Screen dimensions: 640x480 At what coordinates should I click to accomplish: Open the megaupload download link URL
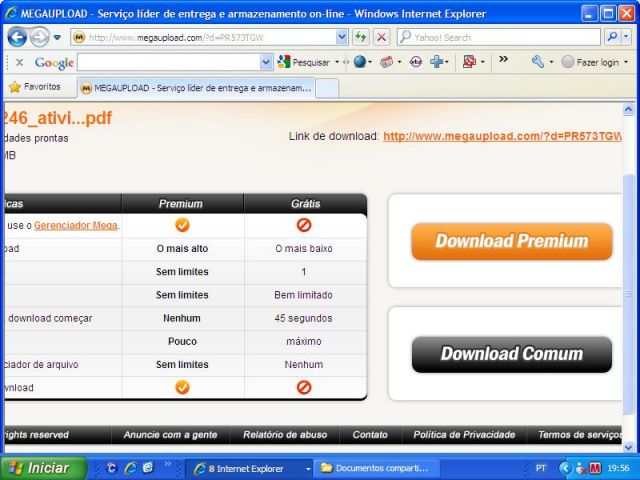coord(502,136)
